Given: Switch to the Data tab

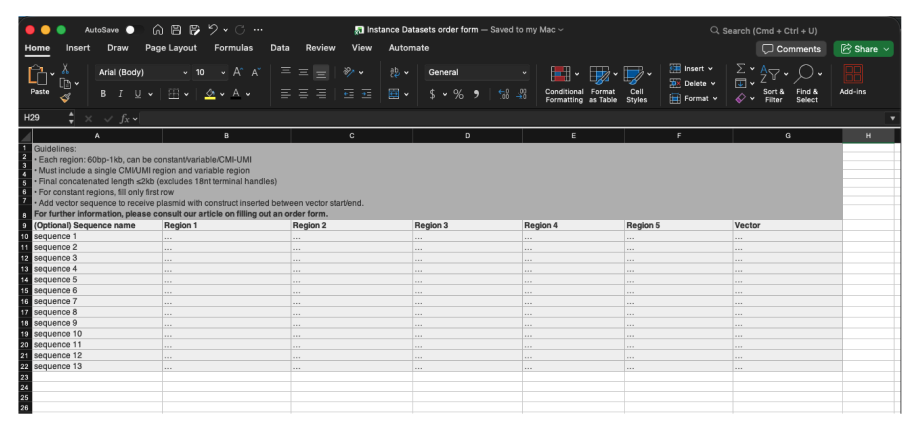Looking at the screenshot, I should click(x=280, y=48).
